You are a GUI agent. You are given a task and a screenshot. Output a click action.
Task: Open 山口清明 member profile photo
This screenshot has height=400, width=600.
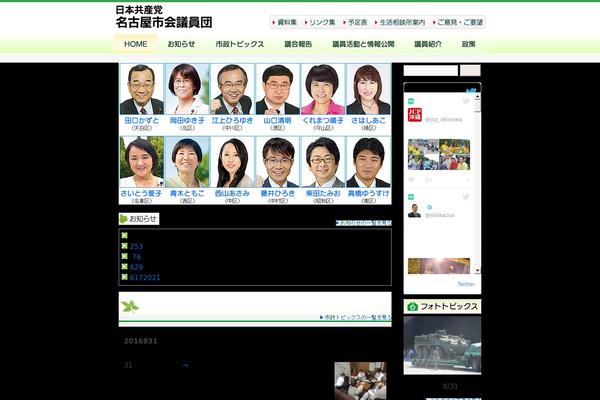pos(277,89)
